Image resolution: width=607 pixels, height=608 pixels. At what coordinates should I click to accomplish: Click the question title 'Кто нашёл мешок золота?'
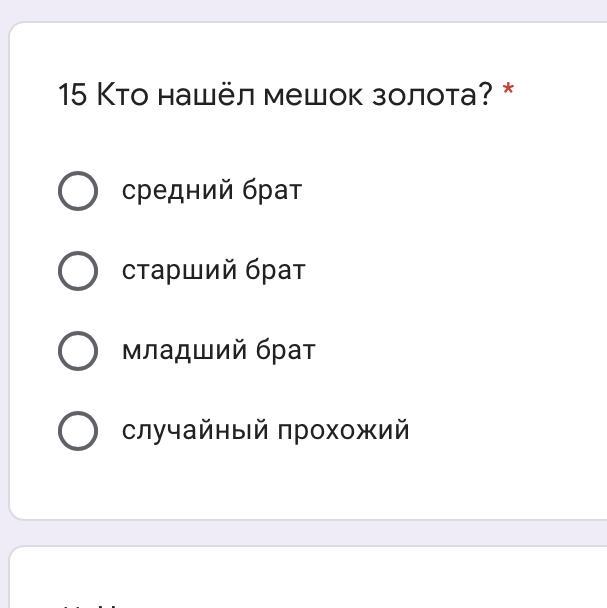pyautogui.click(x=294, y=94)
